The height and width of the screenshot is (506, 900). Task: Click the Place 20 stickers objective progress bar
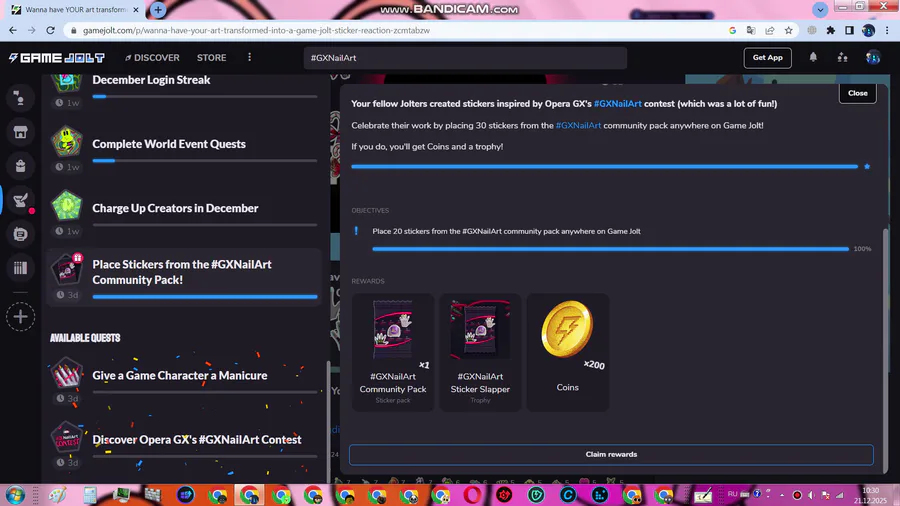pyautogui.click(x=610, y=249)
